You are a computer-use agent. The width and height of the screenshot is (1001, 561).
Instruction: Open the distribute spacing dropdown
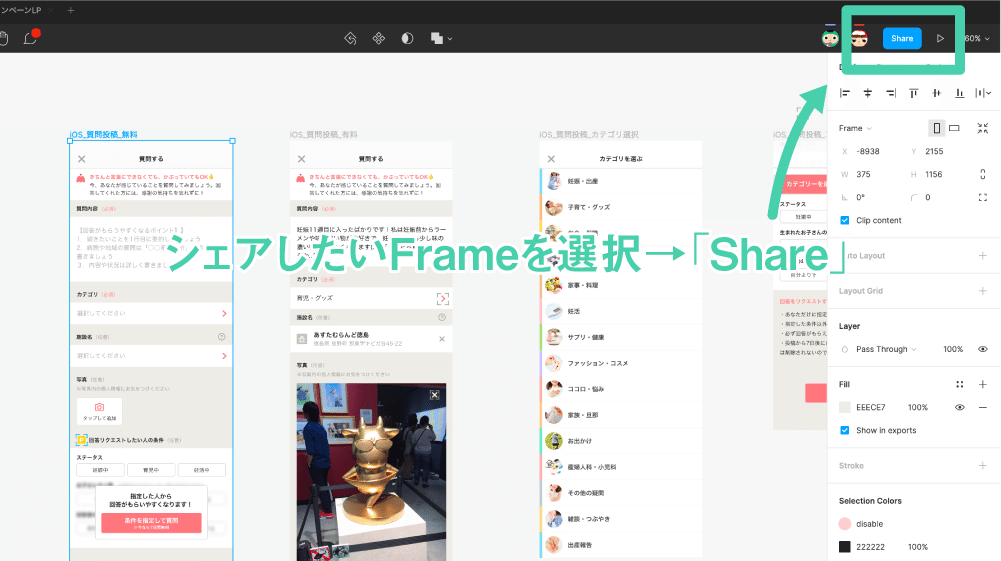click(x=983, y=93)
